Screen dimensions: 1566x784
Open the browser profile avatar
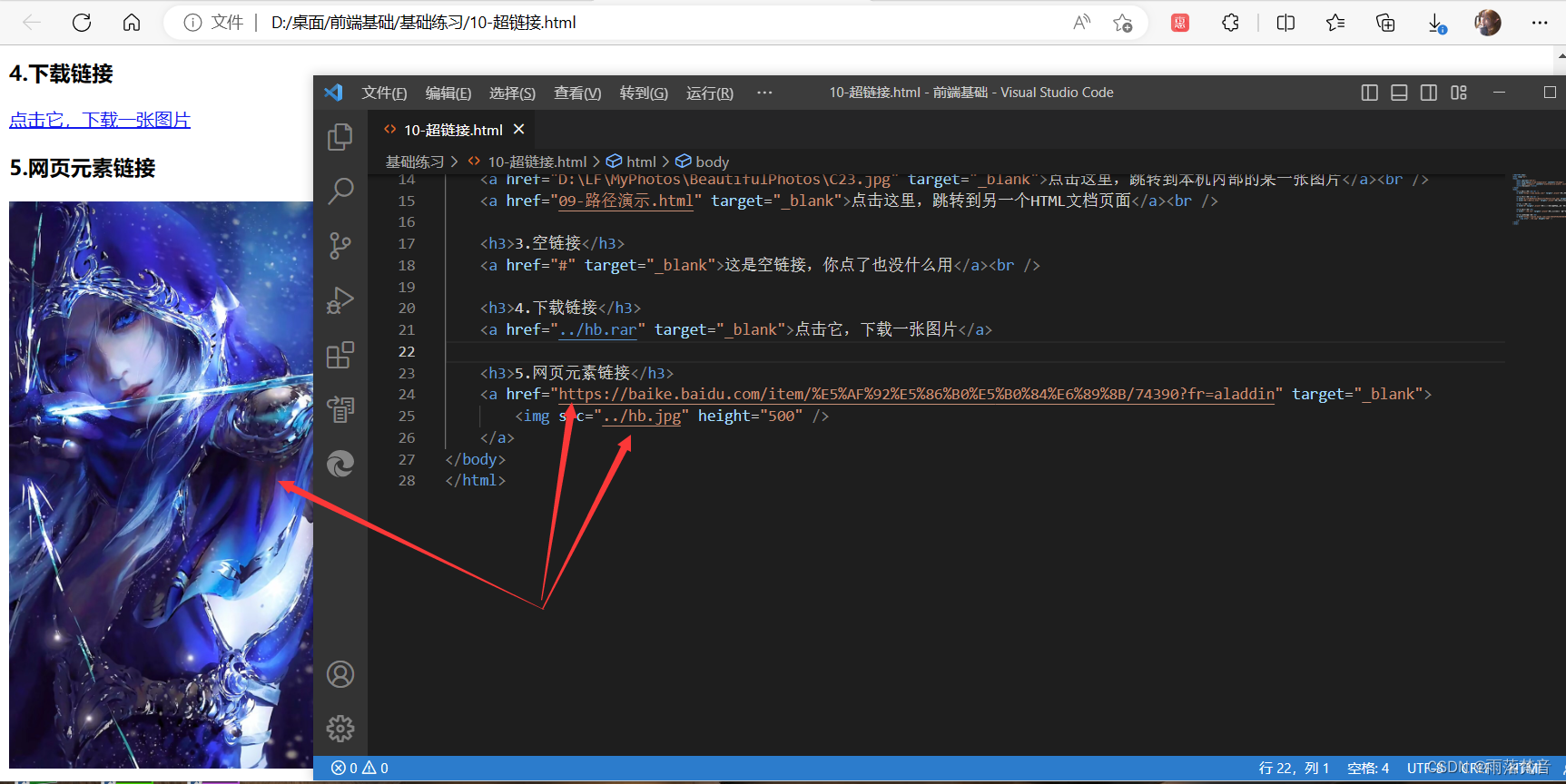[1488, 23]
